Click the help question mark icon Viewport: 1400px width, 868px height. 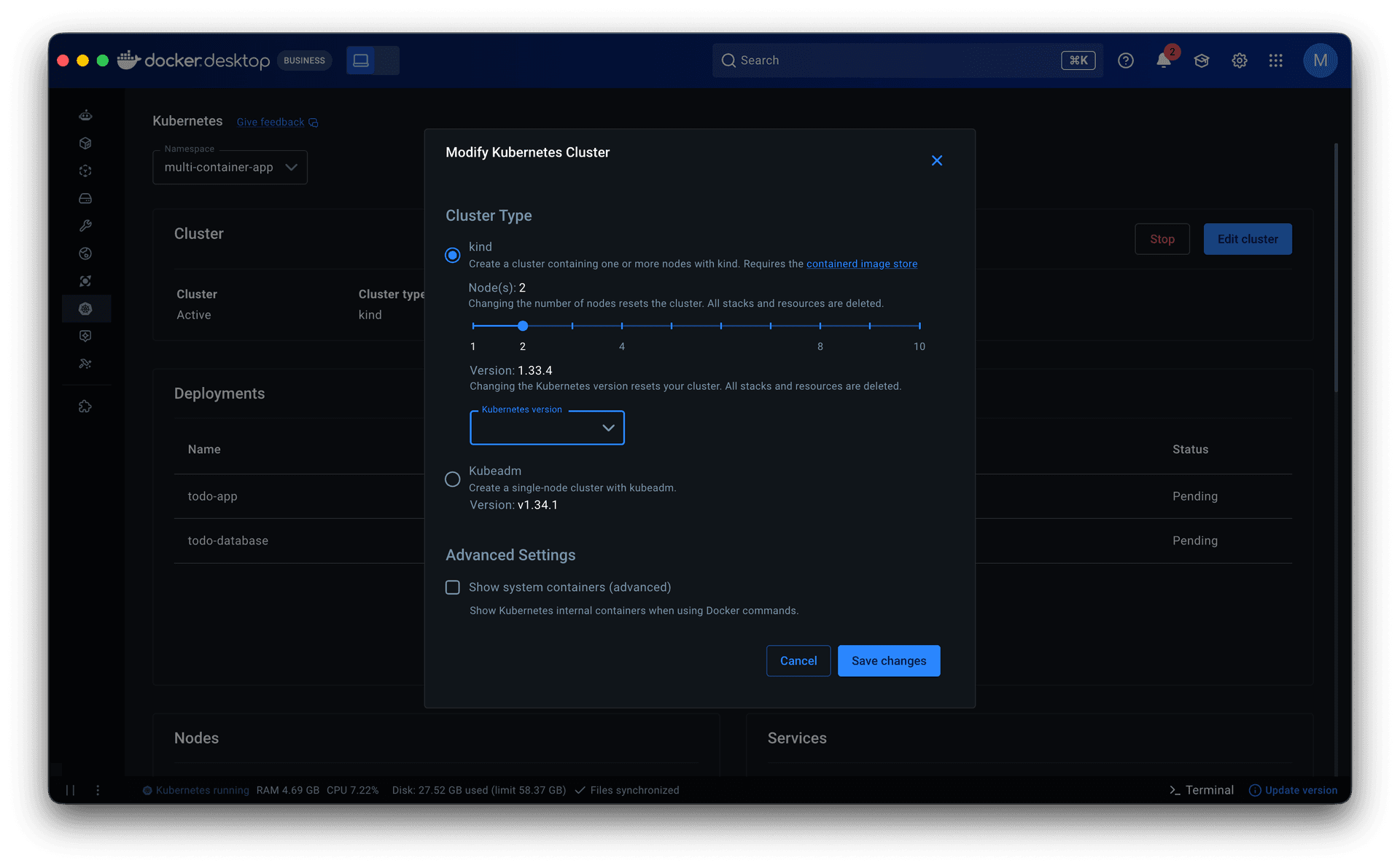(1126, 60)
